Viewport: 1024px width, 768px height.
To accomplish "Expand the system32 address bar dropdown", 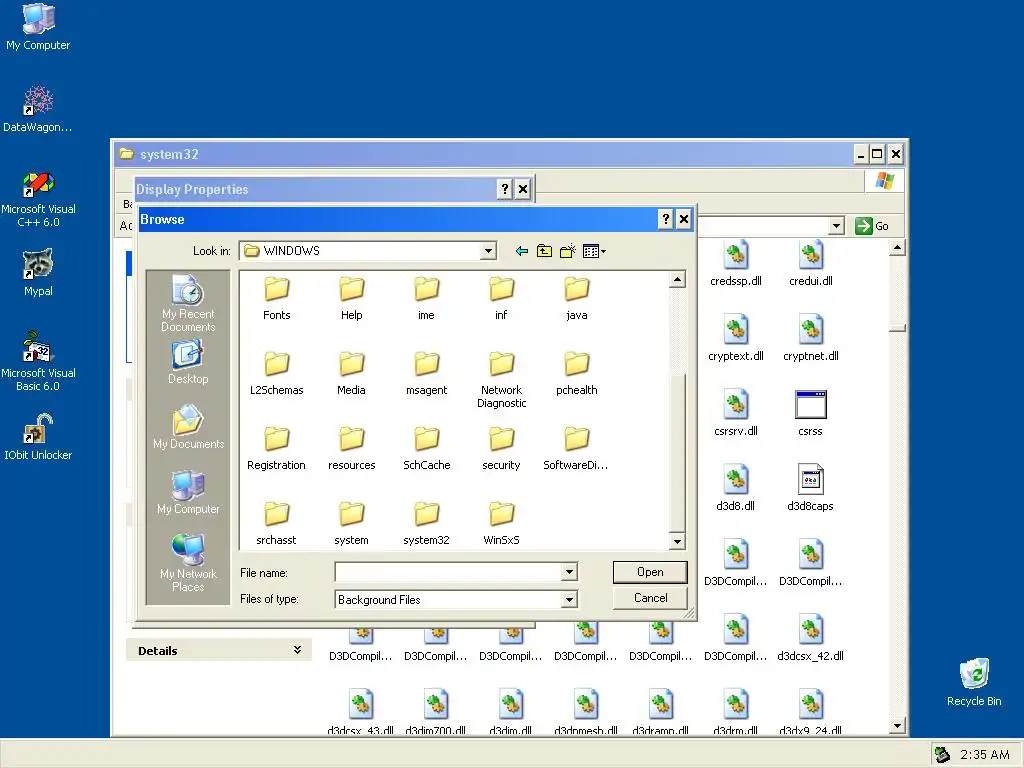I will point(836,226).
